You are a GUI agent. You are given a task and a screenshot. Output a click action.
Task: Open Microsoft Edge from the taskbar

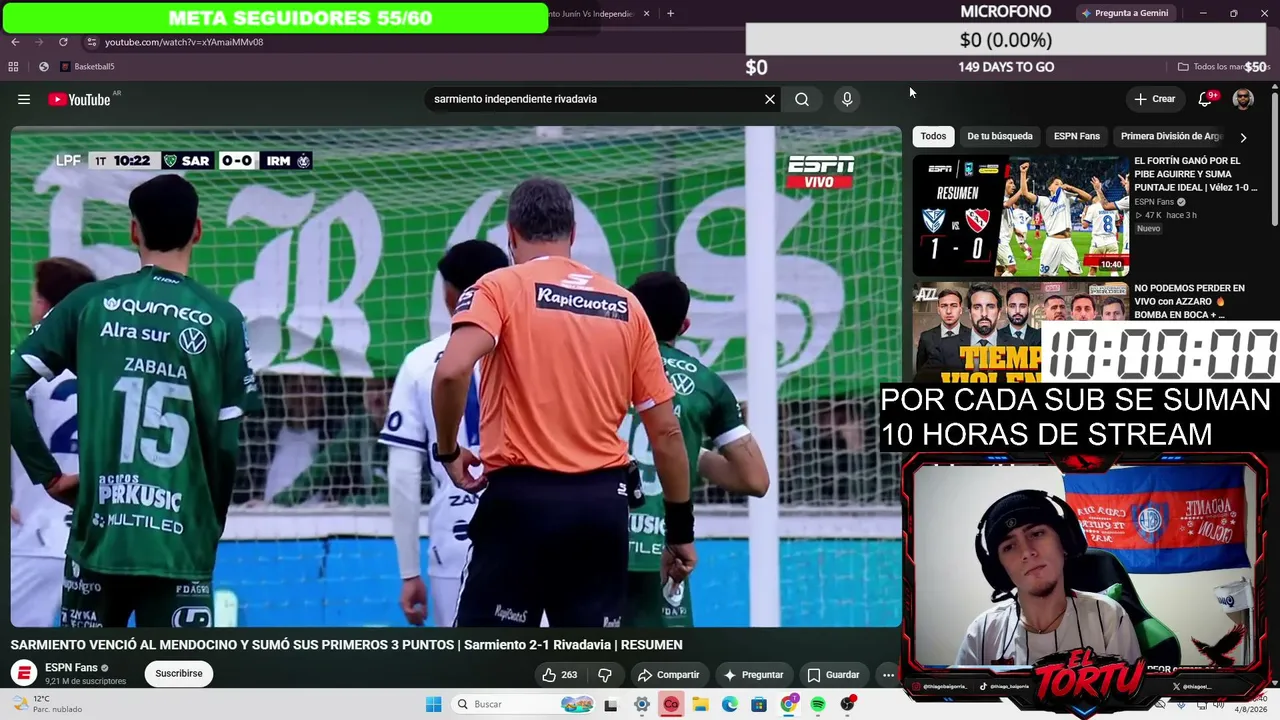pyautogui.click(x=730, y=704)
